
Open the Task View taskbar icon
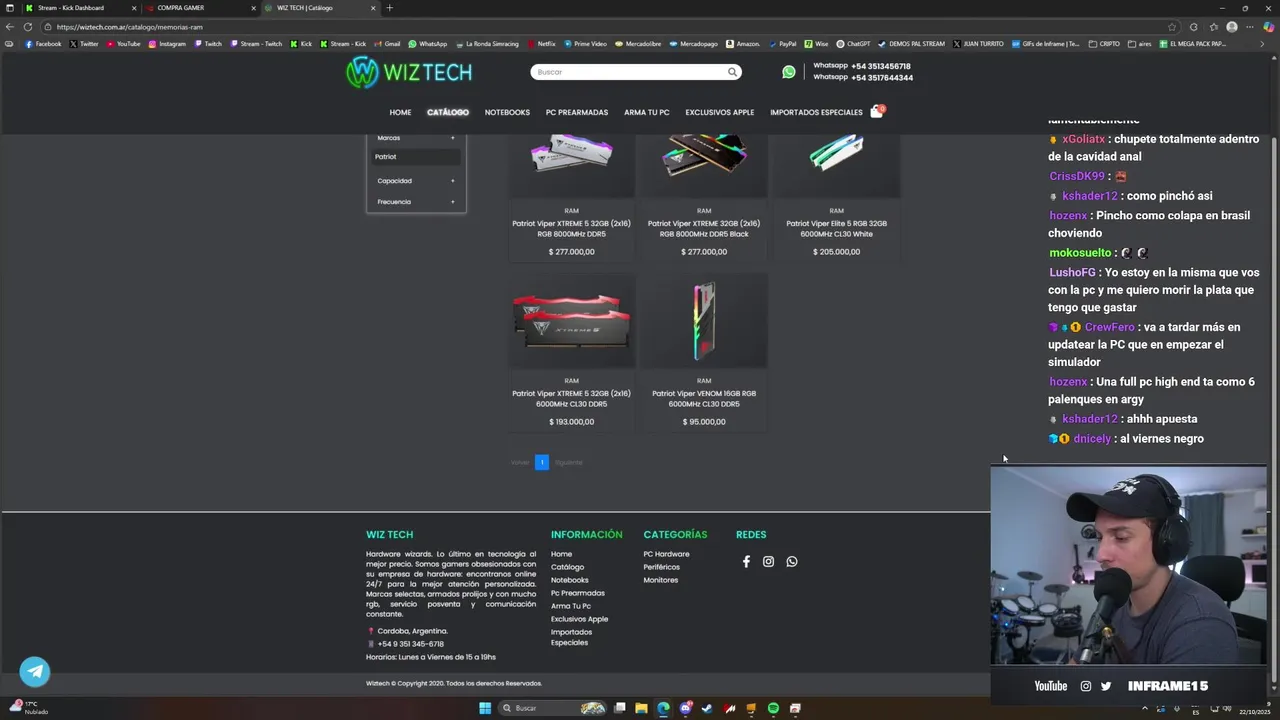point(619,708)
